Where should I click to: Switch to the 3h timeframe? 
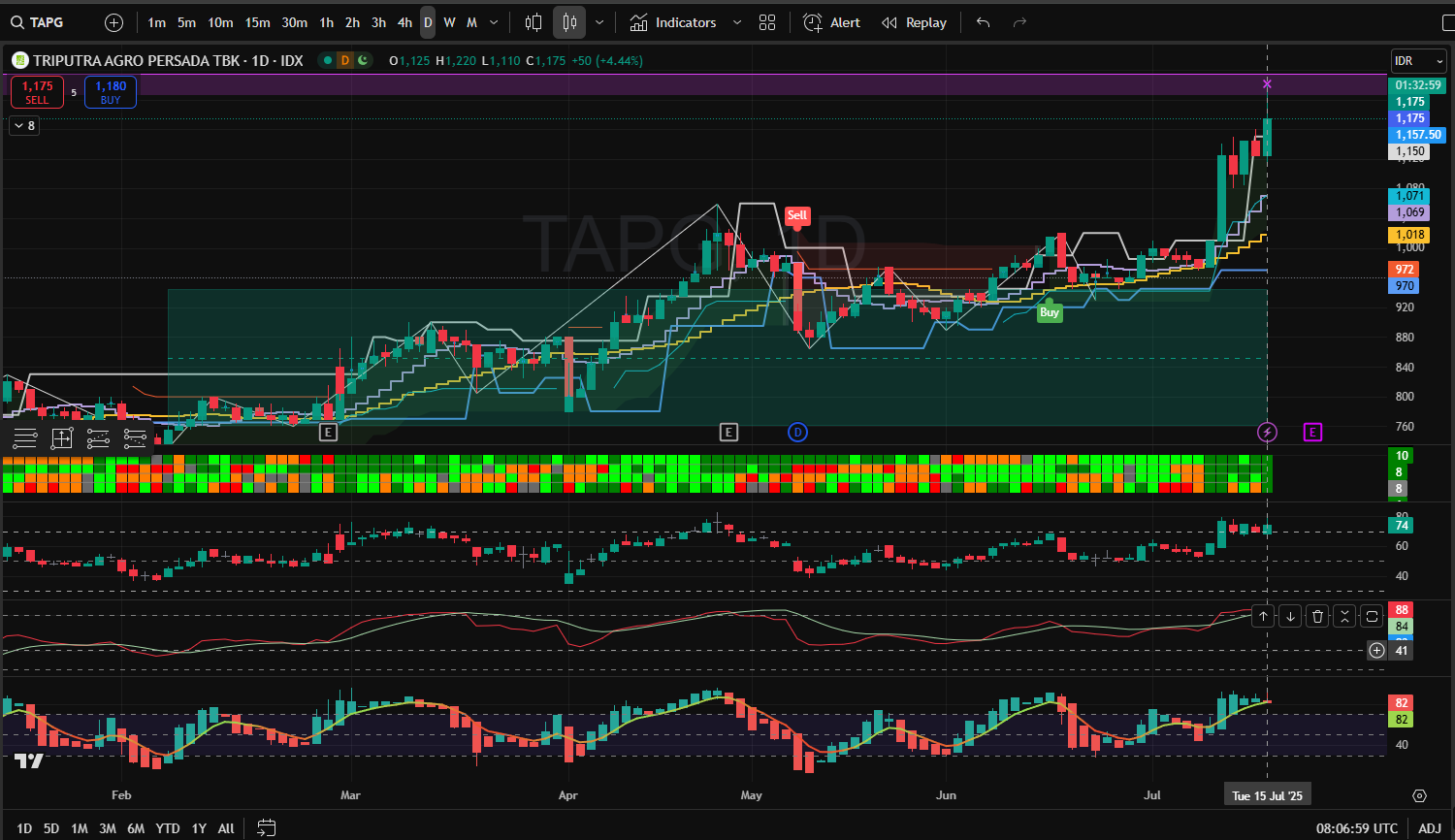(x=378, y=22)
